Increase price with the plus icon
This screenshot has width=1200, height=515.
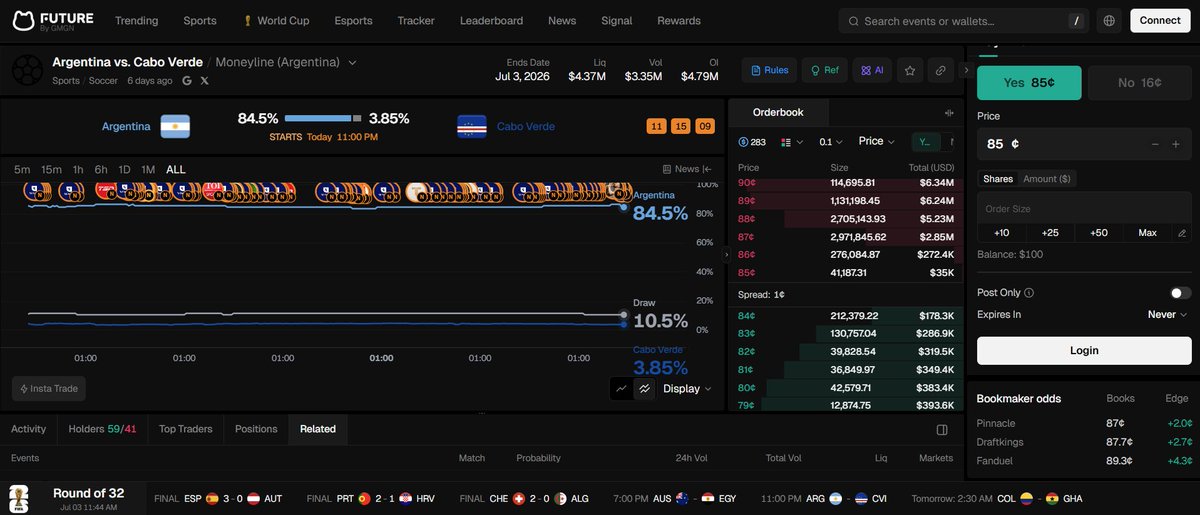(x=1176, y=144)
